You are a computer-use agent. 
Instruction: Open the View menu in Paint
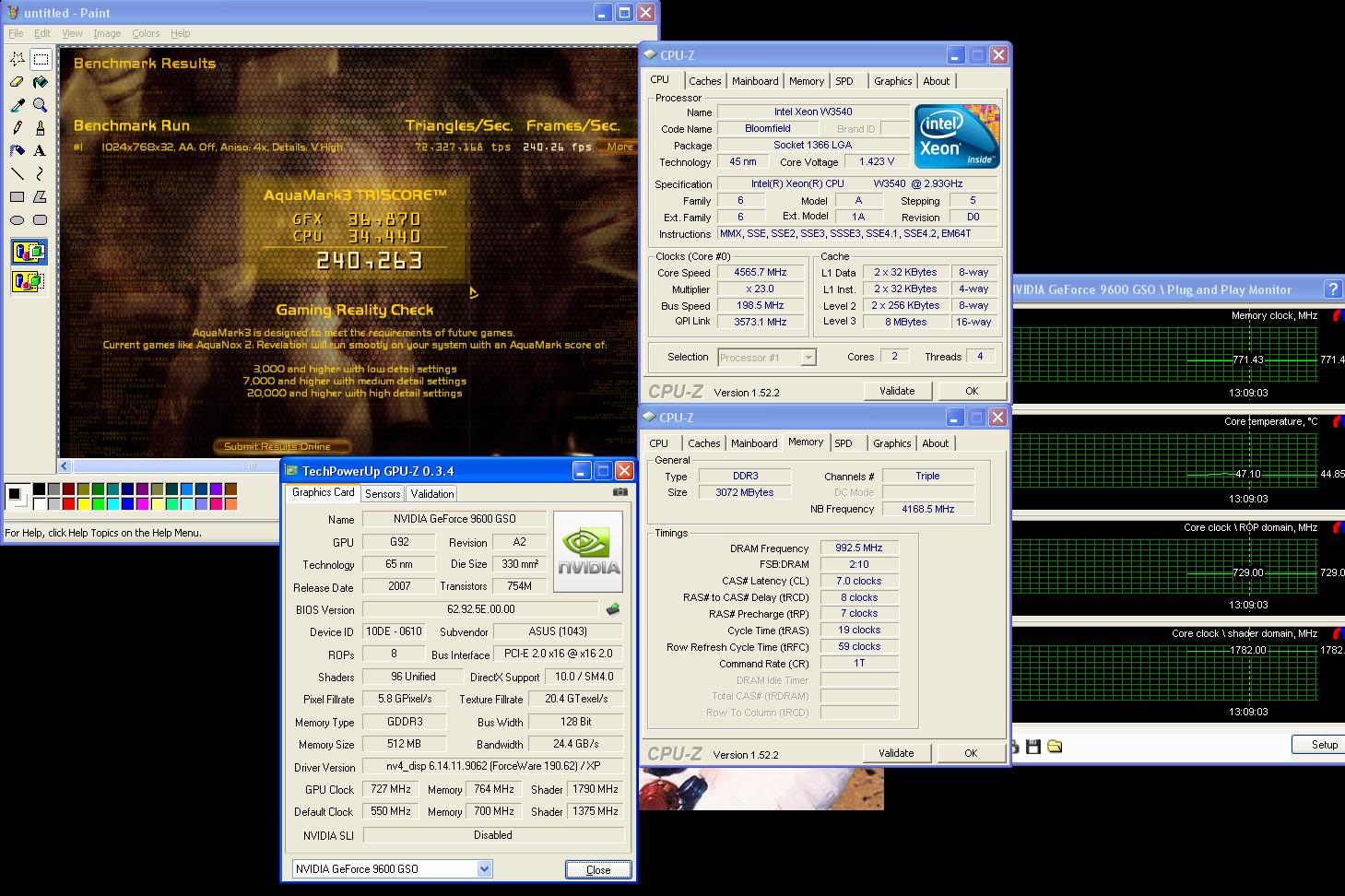(x=72, y=33)
